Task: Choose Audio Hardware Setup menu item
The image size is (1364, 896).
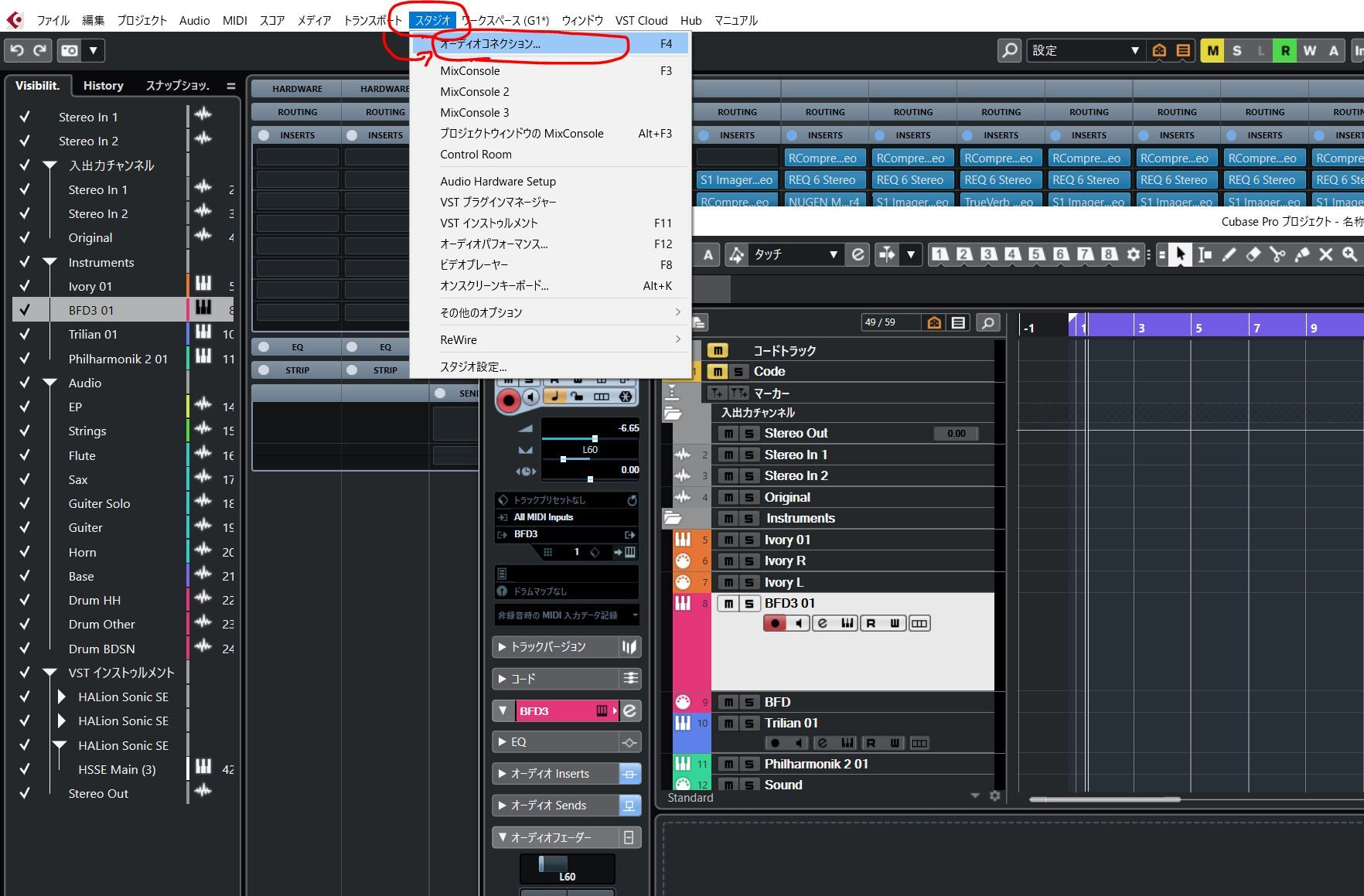Action: (551, 181)
